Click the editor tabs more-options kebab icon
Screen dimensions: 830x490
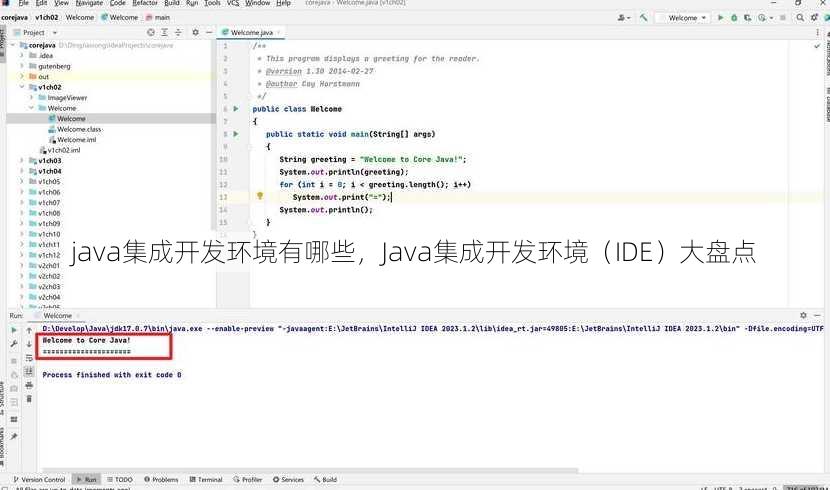pyautogui.click(x=817, y=32)
